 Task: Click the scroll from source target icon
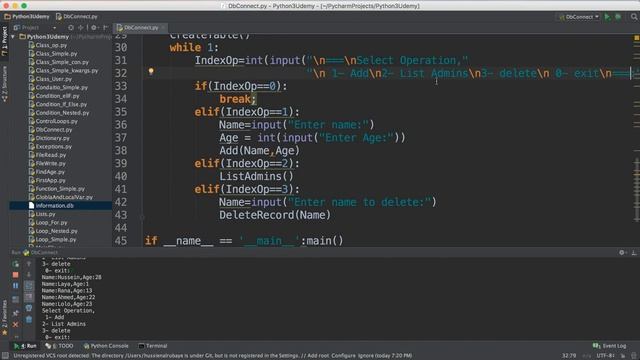(71, 27)
